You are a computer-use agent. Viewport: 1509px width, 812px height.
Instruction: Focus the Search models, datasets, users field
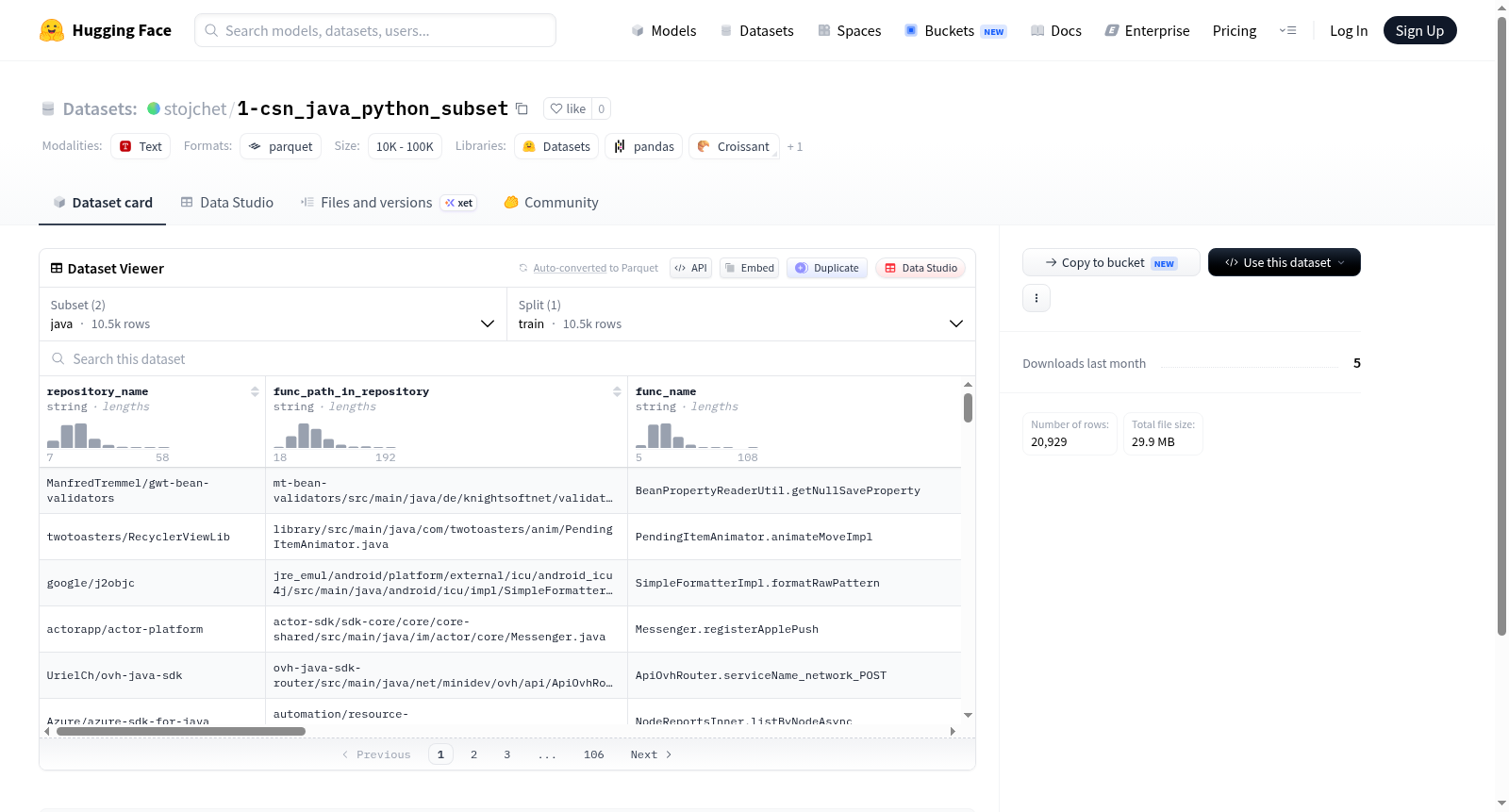click(375, 30)
